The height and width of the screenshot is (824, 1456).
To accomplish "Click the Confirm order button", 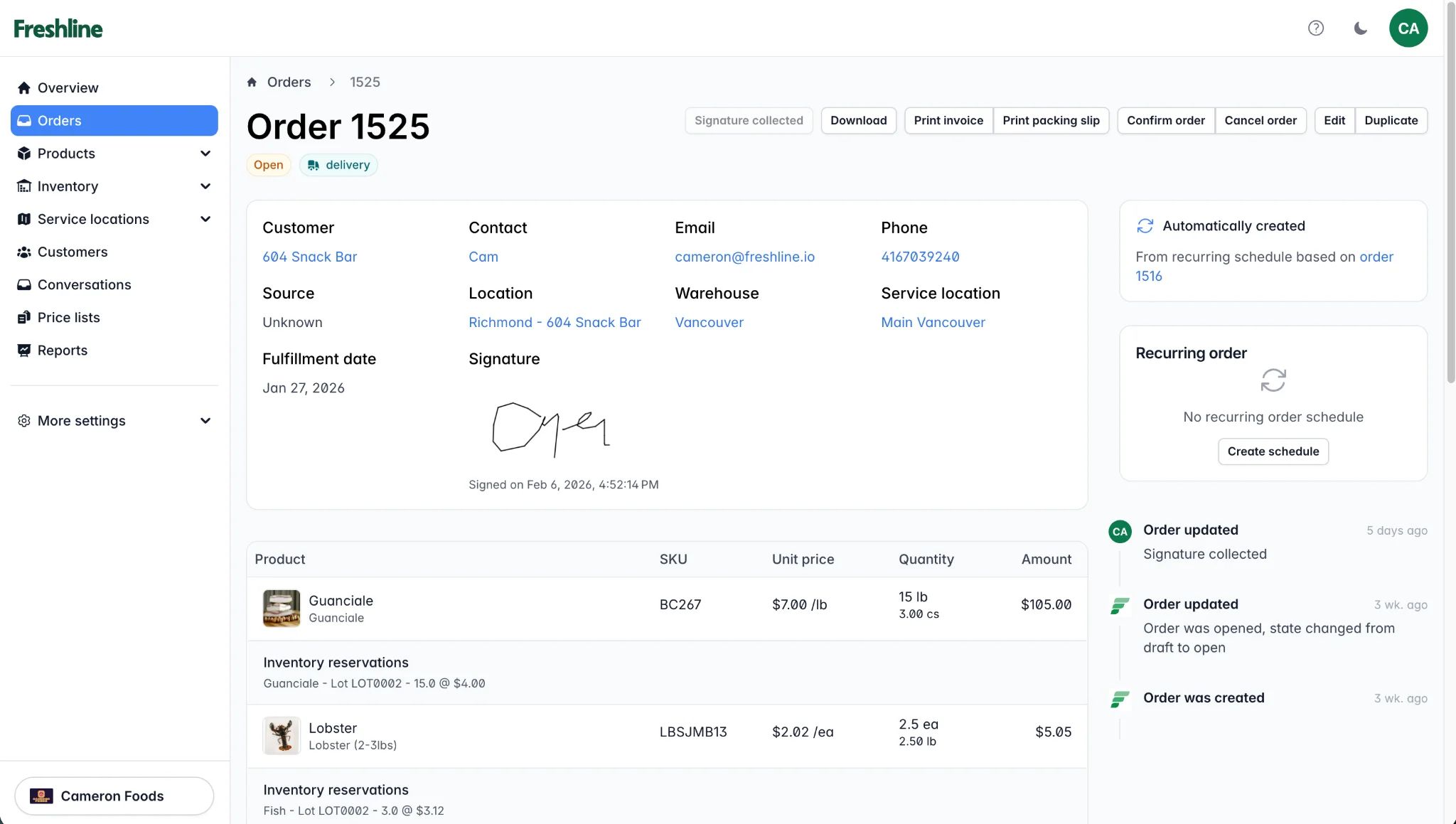I will pyautogui.click(x=1165, y=120).
